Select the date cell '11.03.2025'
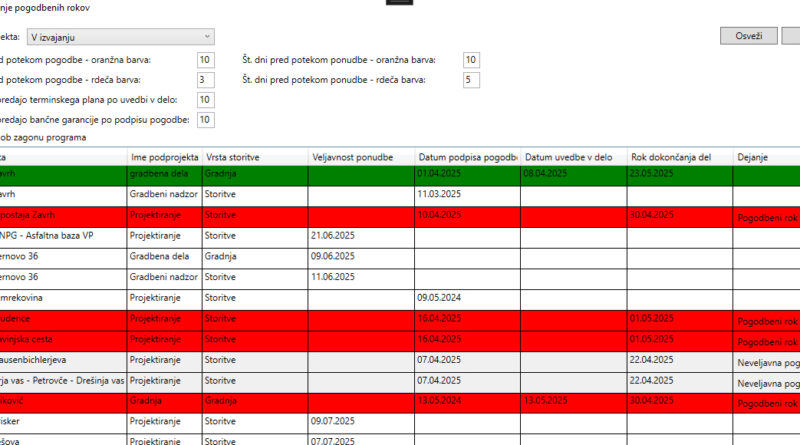 click(467, 196)
